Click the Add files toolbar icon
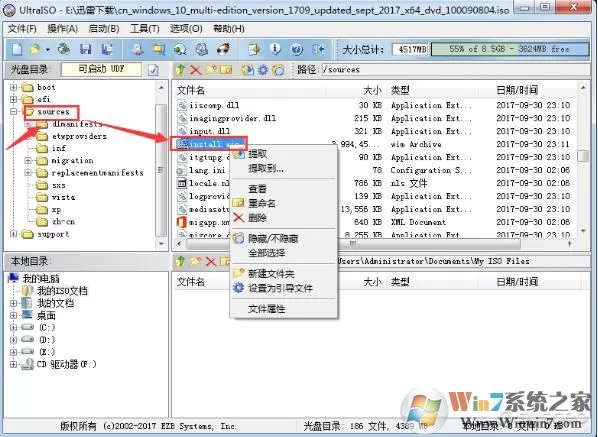 254,50
